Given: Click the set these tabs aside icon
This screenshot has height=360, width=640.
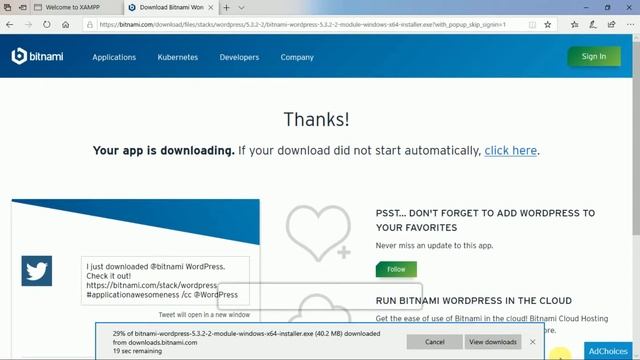Looking at the screenshot, I should 23,7.
